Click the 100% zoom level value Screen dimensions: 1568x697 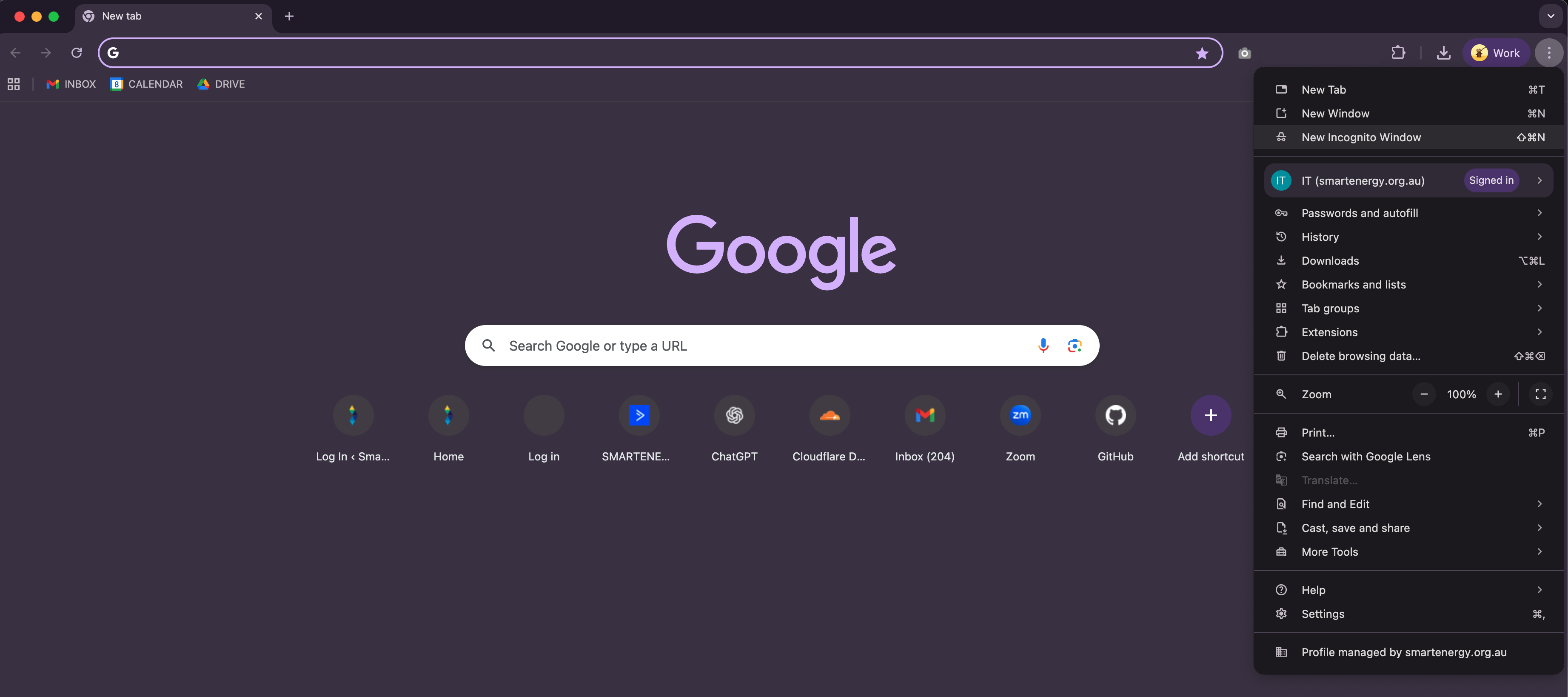point(1461,394)
